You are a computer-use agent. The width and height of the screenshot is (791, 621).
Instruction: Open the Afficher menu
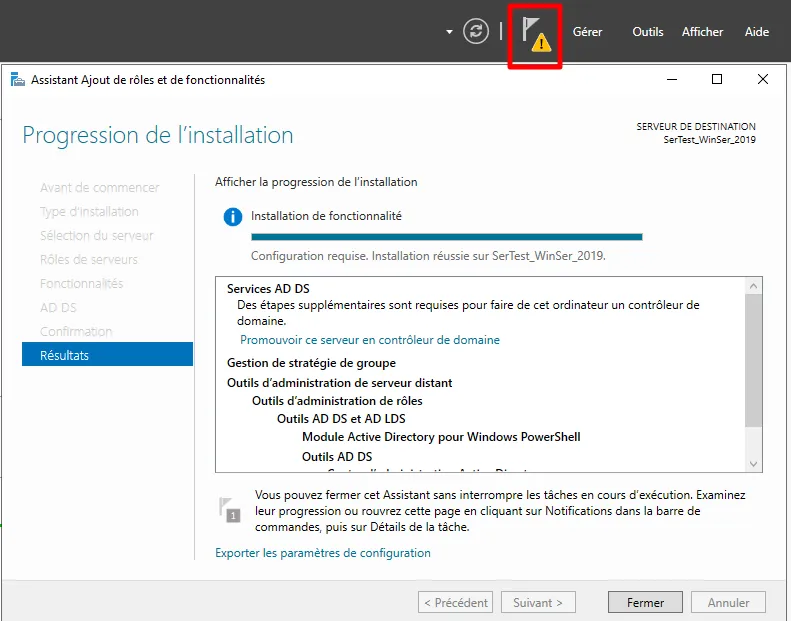(702, 32)
